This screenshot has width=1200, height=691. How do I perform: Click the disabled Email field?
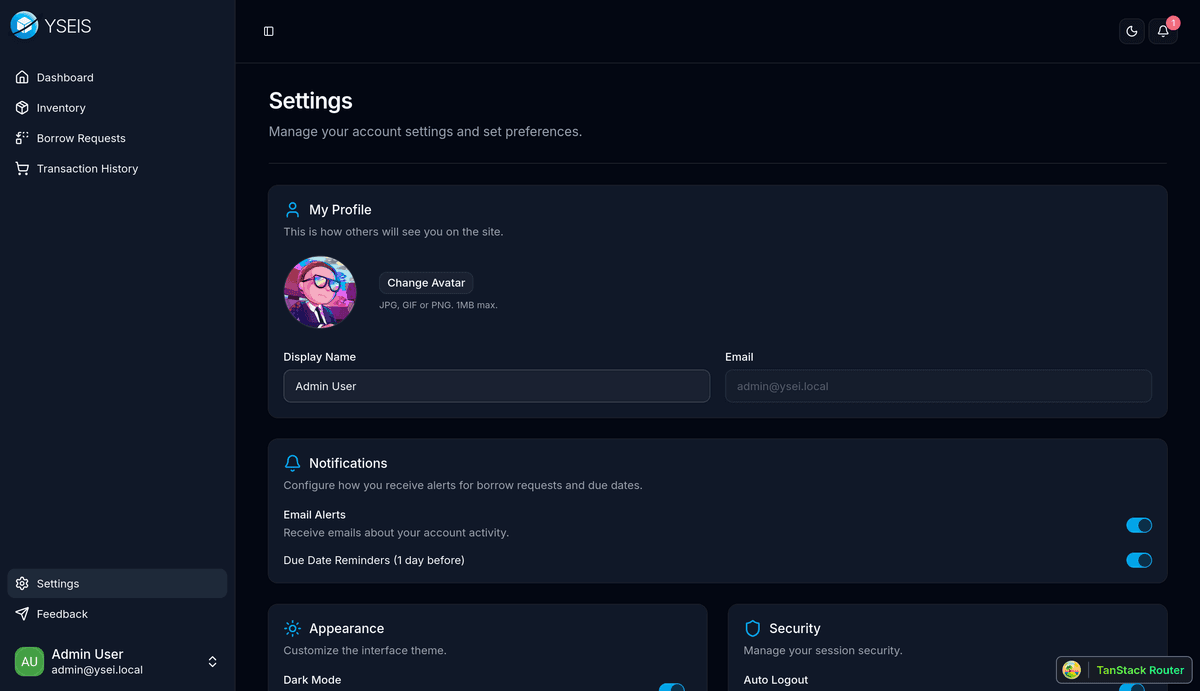[x=938, y=386]
